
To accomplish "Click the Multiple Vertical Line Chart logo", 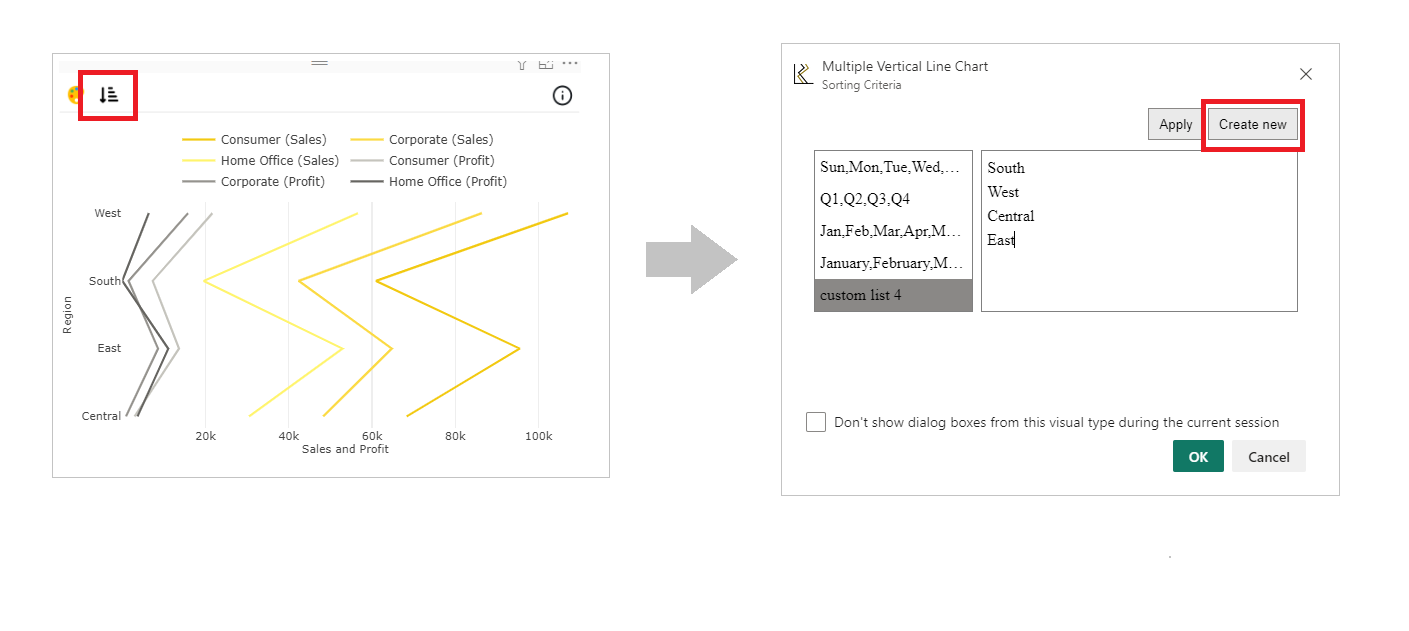I will [x=803, y=74].
